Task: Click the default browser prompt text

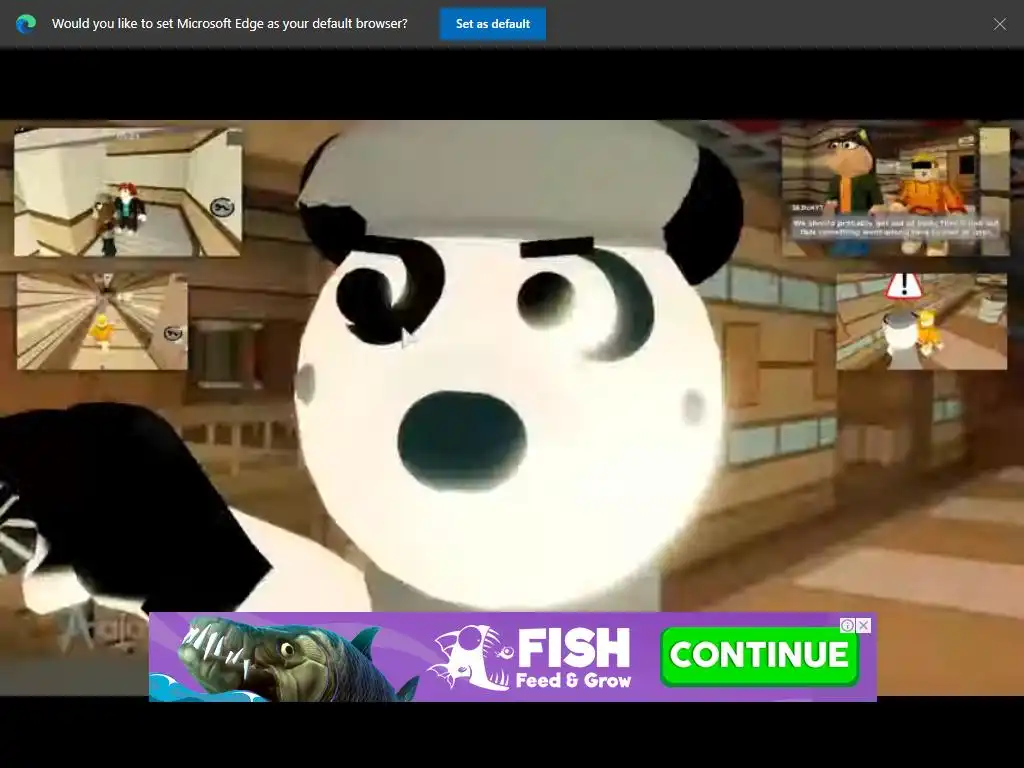Action: click(x=230, y=24)
